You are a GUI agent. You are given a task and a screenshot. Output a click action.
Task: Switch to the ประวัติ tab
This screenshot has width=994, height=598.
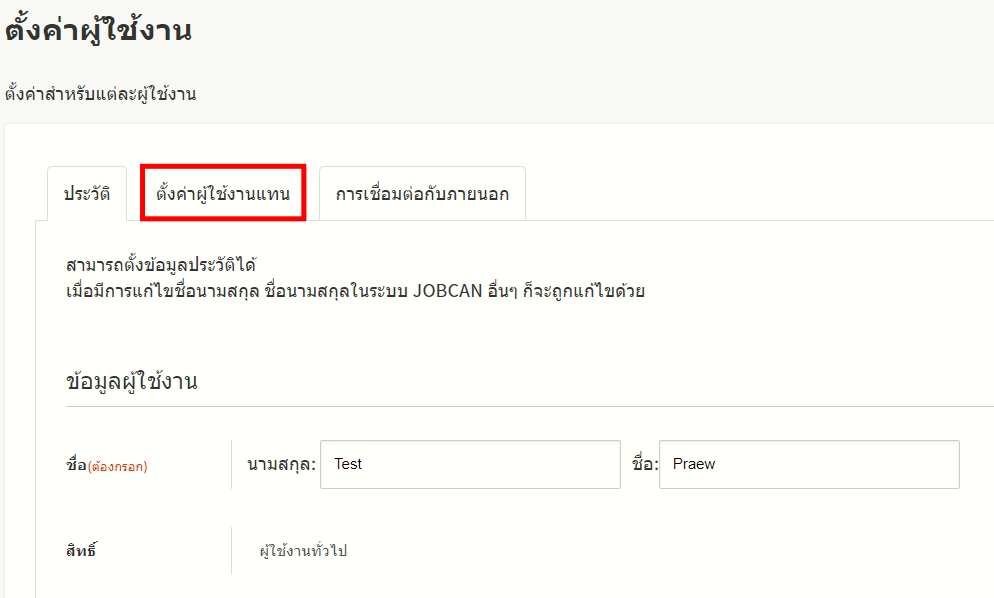pos(87,194)
